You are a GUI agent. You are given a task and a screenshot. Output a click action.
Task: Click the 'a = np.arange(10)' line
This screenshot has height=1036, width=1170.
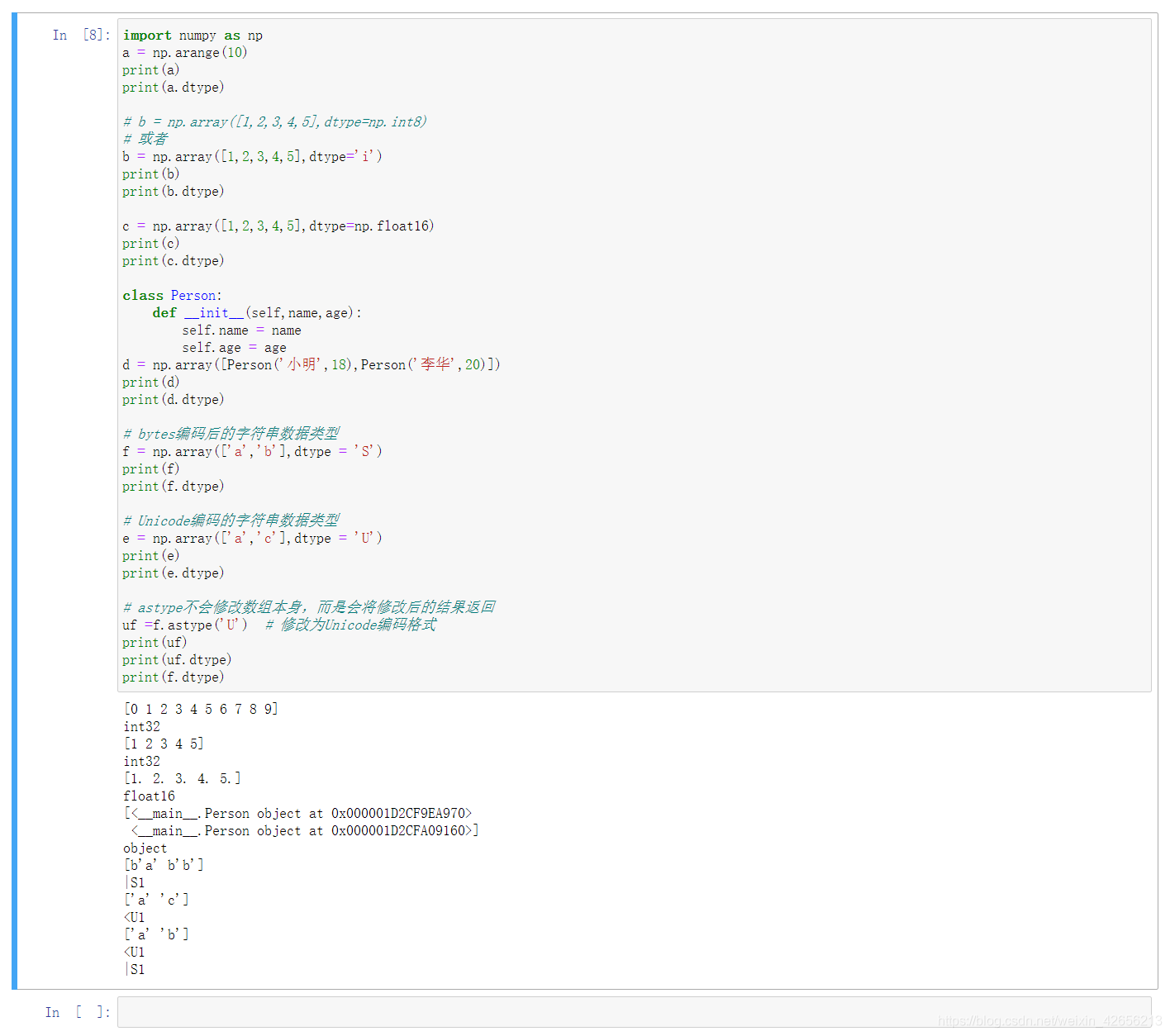(x=185, y=53)
